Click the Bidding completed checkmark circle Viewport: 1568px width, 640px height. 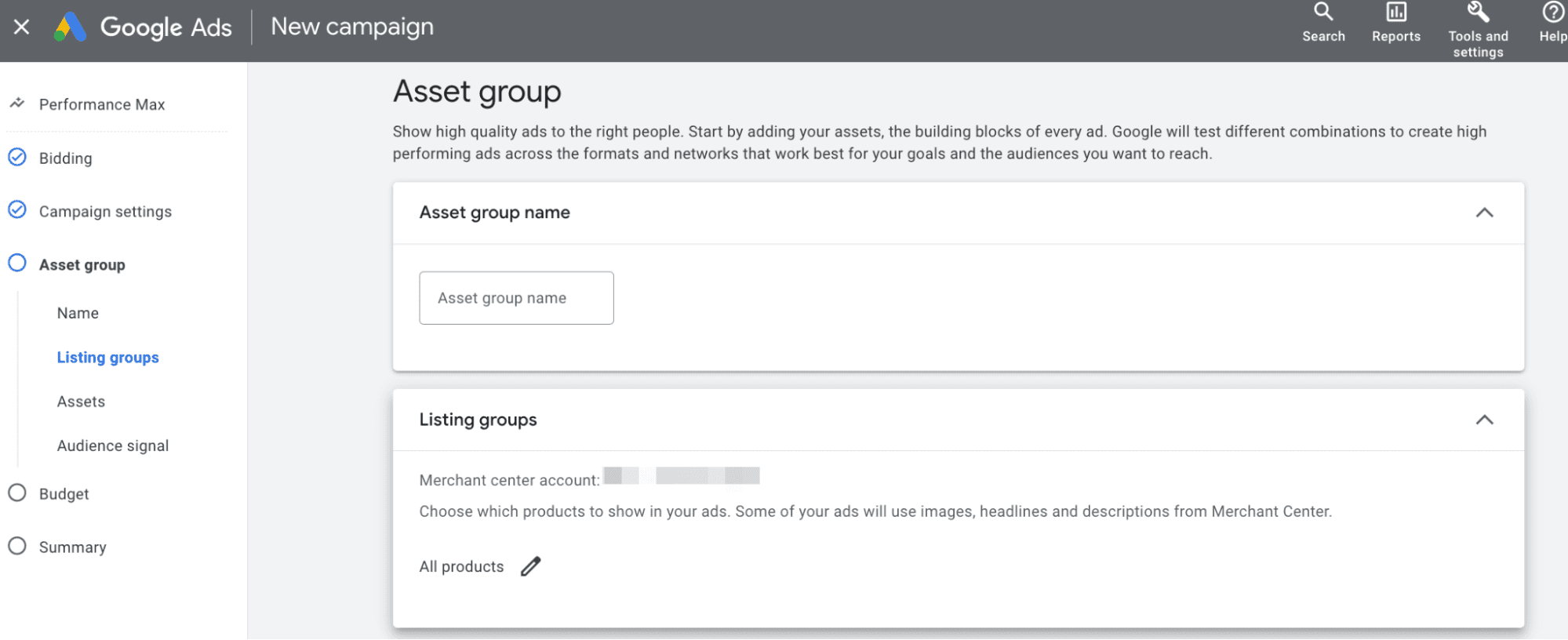click(17, 158)
